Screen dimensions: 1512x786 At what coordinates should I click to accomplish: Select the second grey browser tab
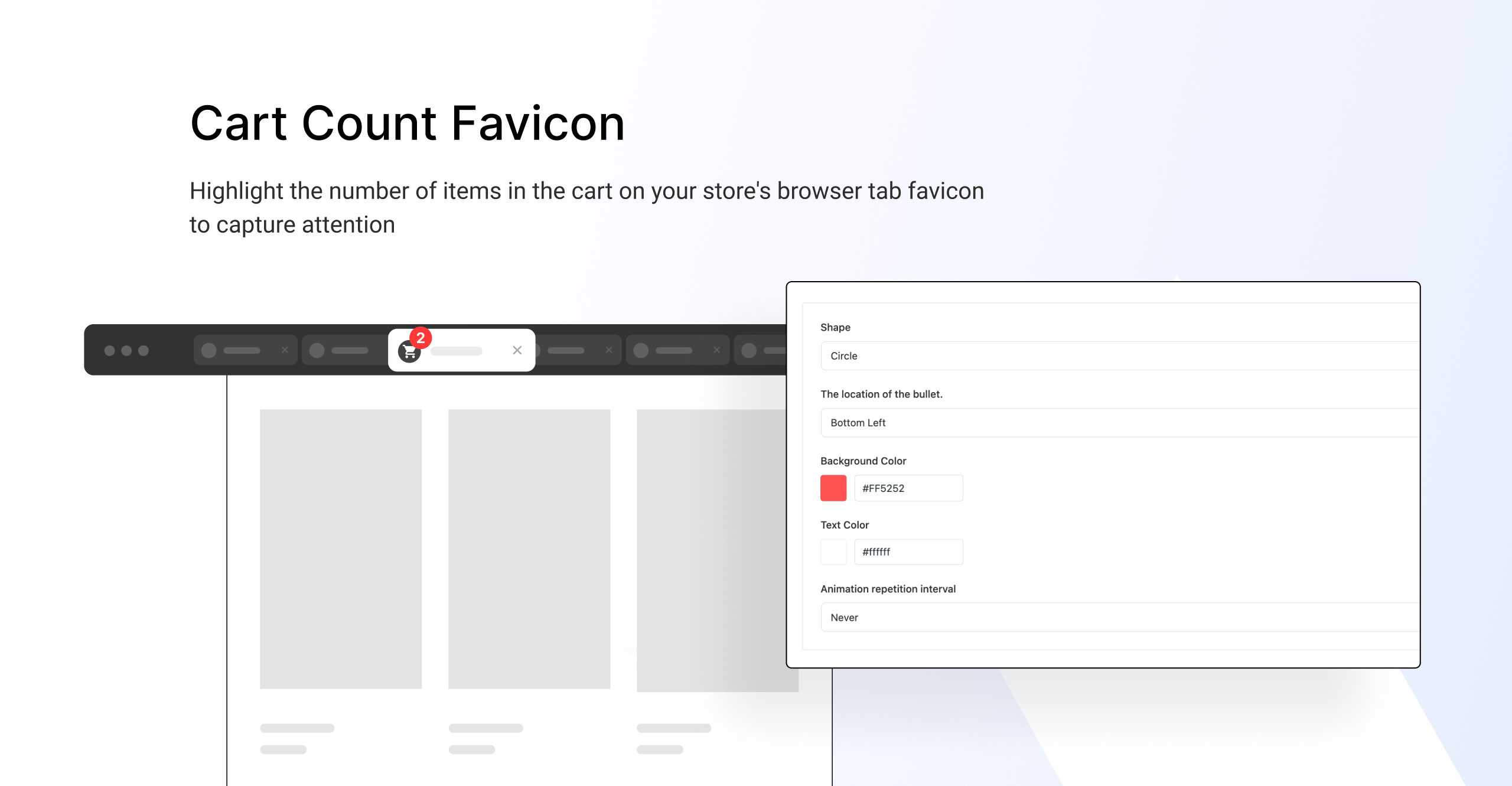click(344, 350)
